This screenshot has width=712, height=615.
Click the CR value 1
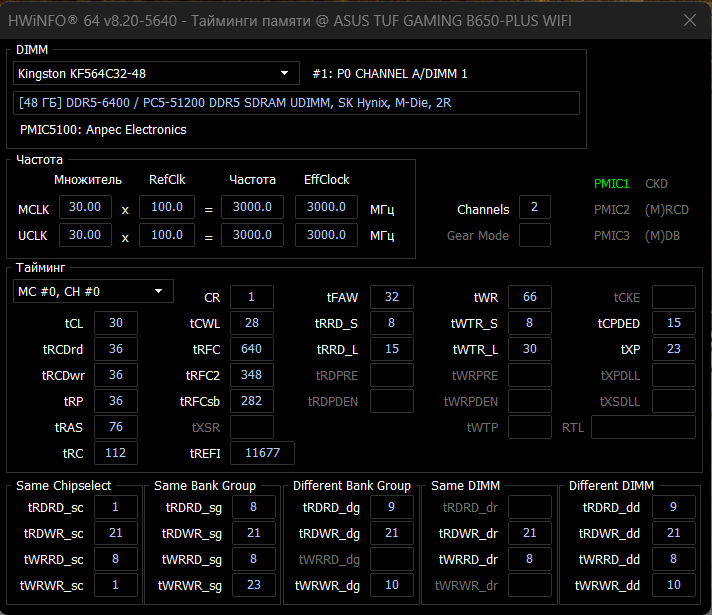252,297
